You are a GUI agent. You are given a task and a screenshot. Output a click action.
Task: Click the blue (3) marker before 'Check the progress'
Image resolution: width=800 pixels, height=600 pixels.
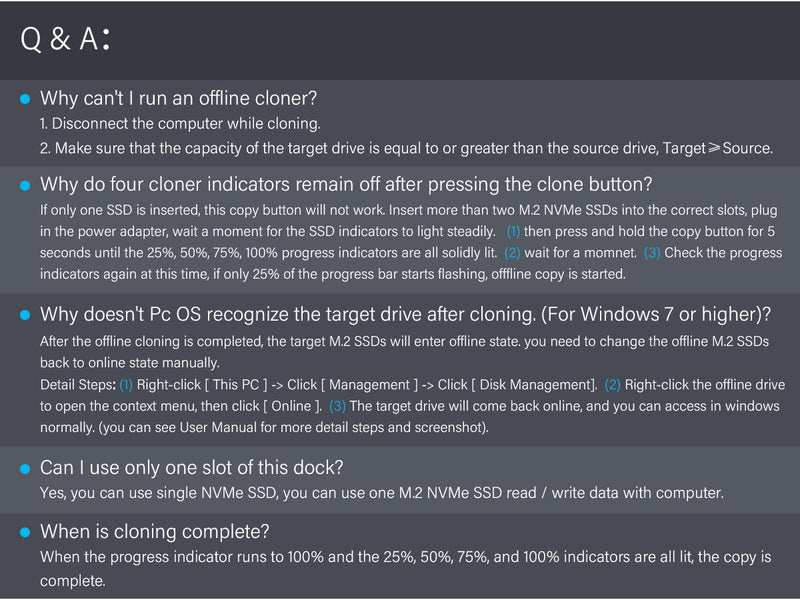[x=652, y=253]
